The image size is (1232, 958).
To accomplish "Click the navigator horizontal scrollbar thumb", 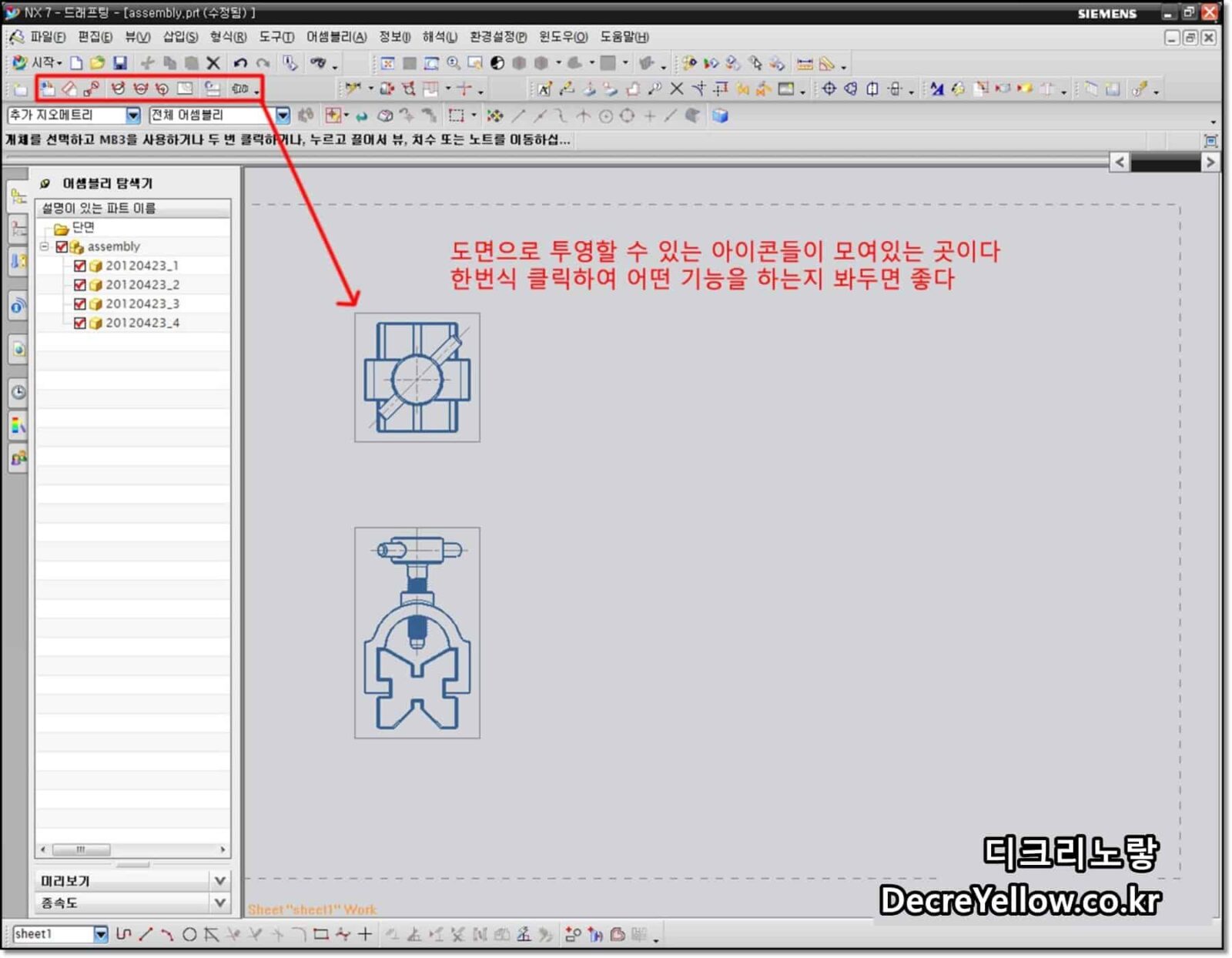I will (81, 849).
